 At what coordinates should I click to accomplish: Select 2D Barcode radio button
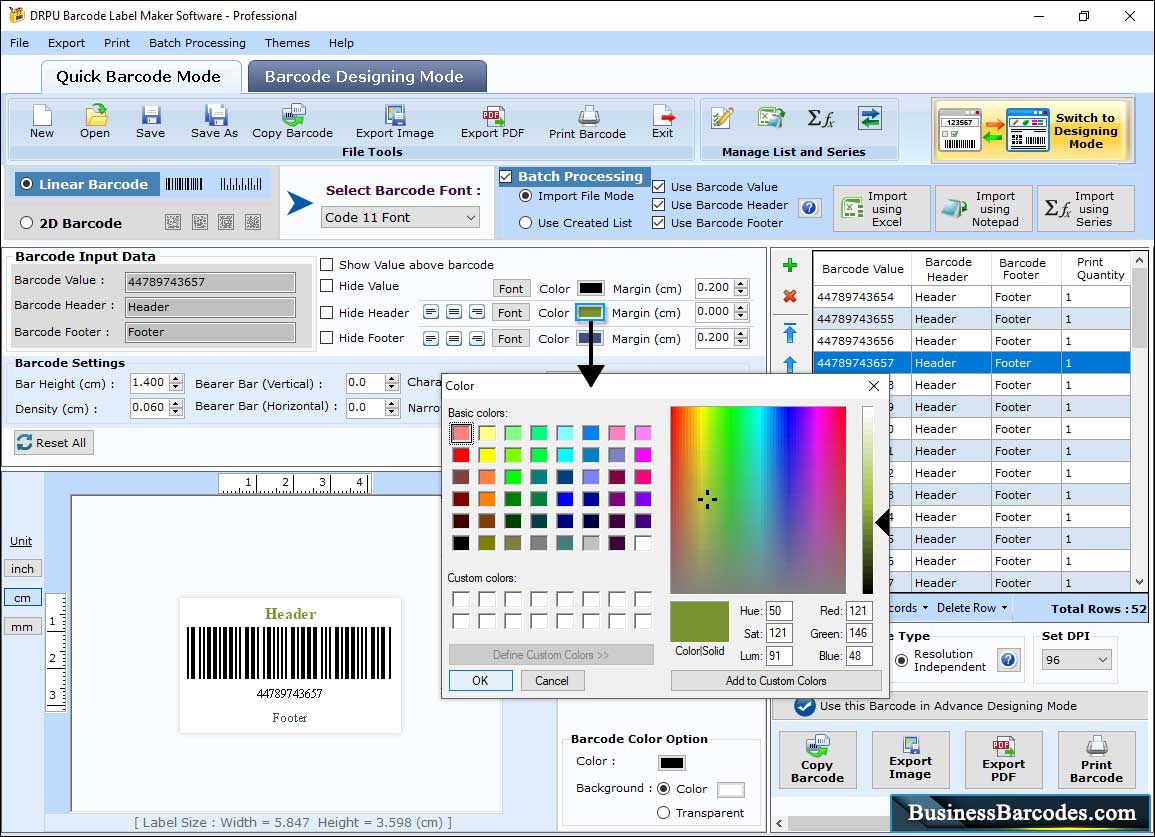27,223
